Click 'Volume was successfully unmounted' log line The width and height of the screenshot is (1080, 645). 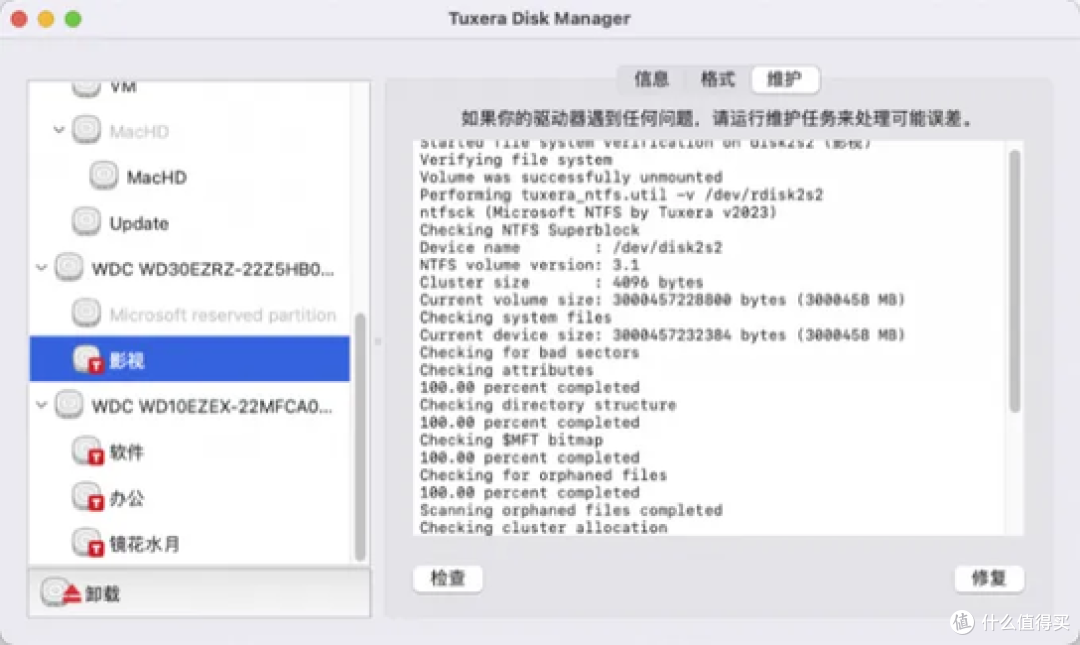571,177
